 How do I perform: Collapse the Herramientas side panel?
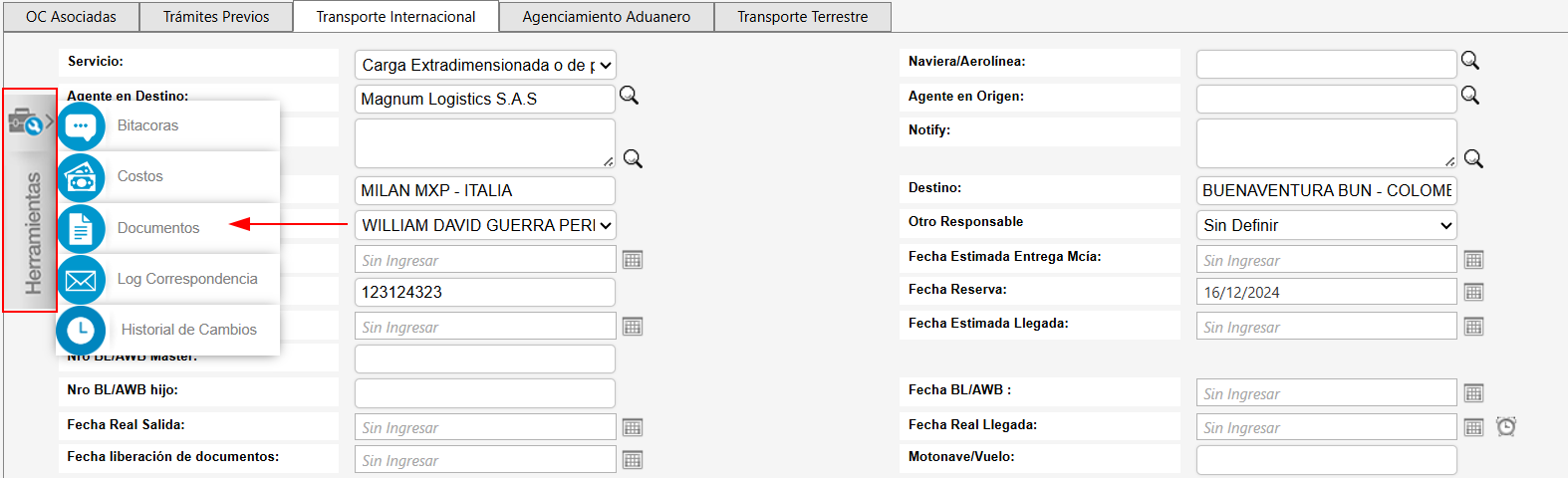coord(30,122)
